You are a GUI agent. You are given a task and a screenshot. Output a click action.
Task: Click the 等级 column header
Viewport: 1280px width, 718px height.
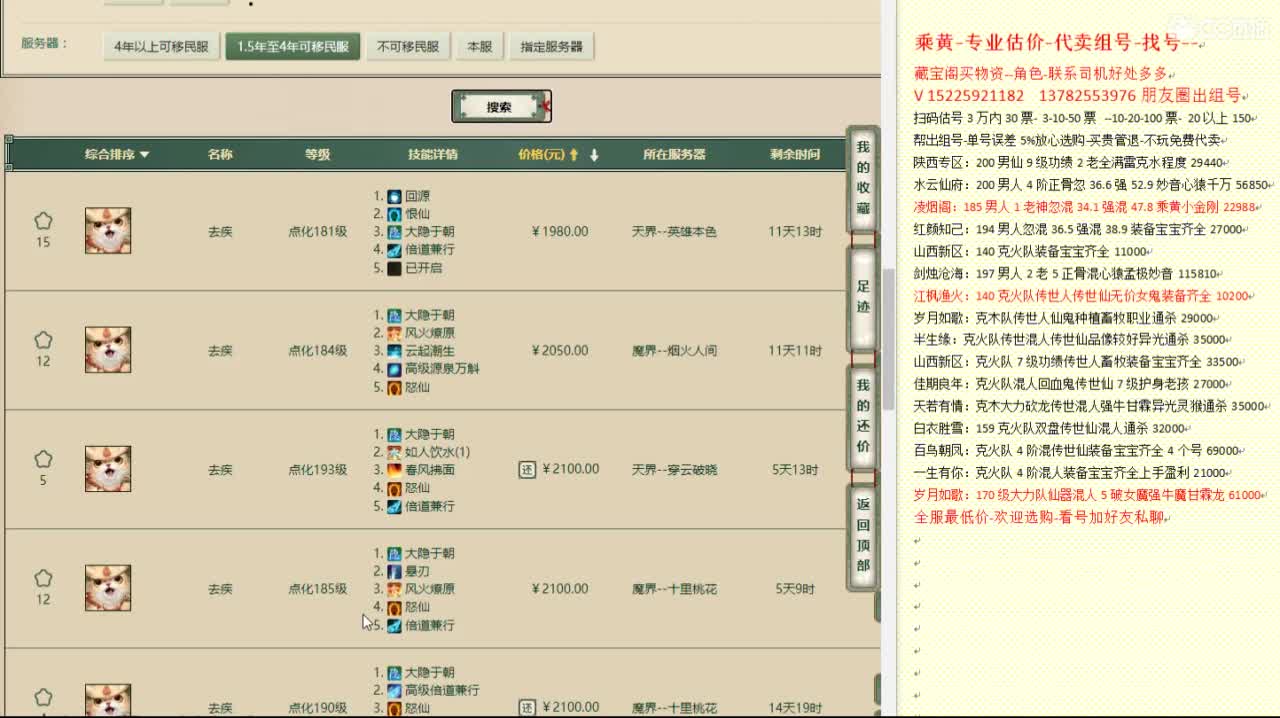pyautogui.click(x=318, y=154)
